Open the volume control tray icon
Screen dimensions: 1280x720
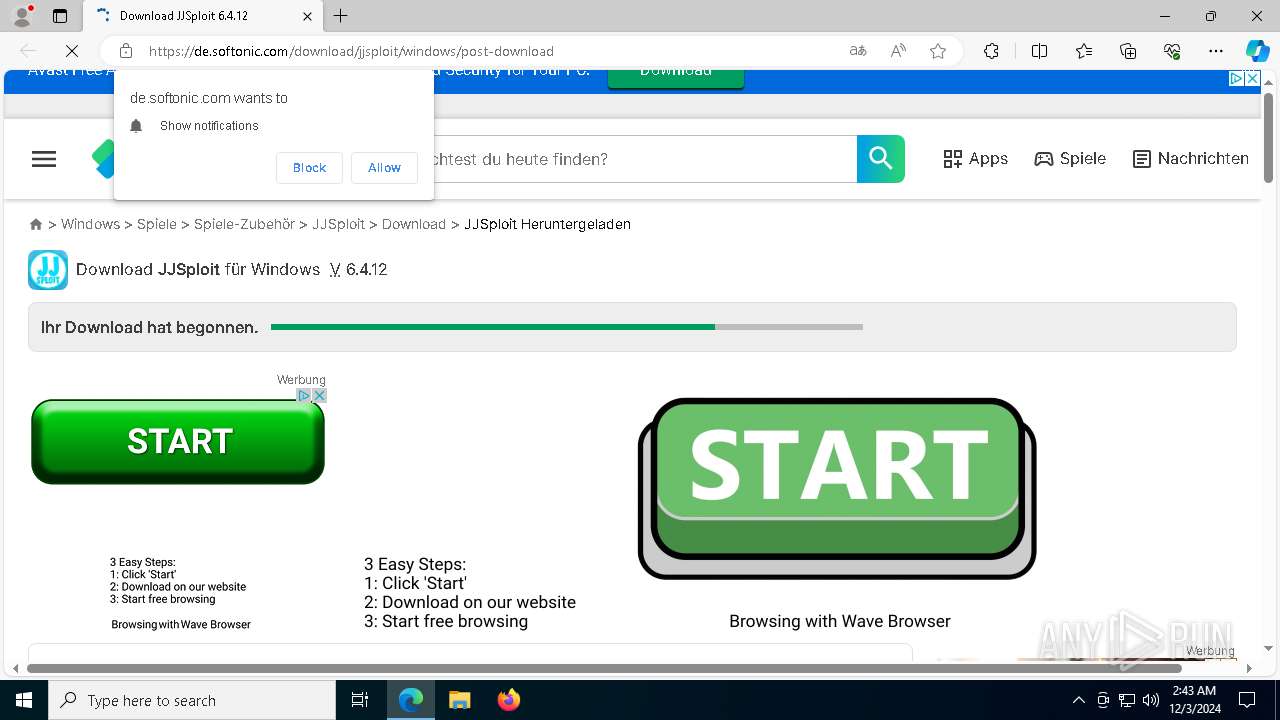pyautogui.click(x=1150, y=700)
